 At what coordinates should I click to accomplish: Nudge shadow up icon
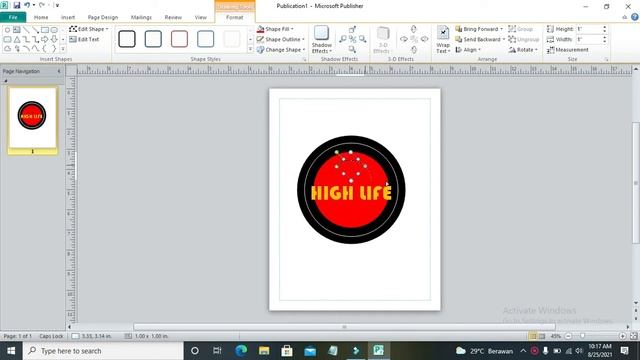[x=352, y=29]
